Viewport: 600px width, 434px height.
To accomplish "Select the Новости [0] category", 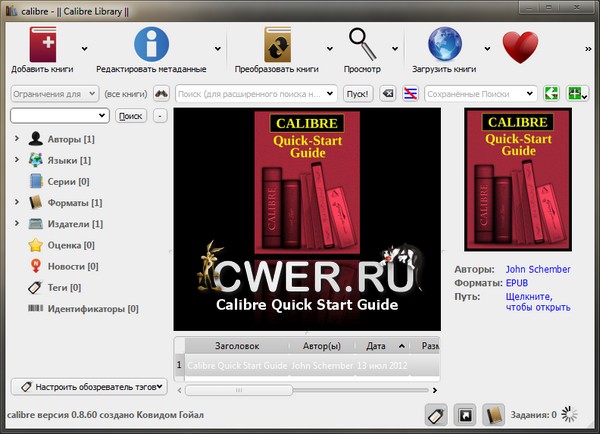I will click(73, 266).
